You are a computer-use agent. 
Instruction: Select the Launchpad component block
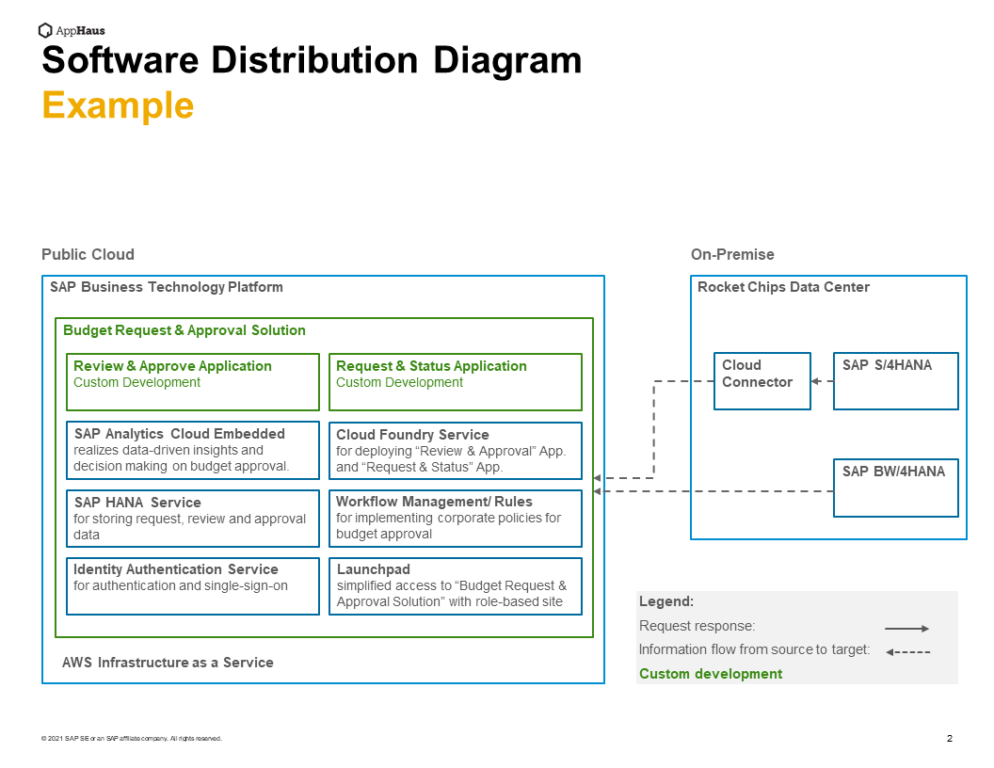point(455,586)
